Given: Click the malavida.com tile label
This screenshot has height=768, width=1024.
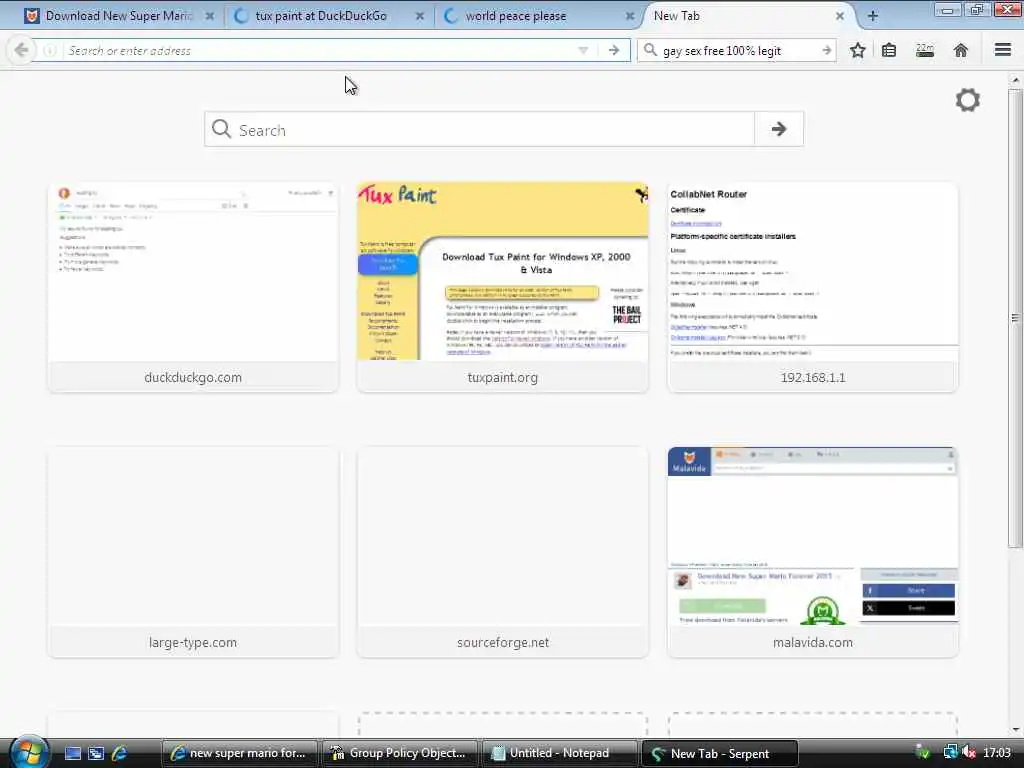Looking at the screenshot, I should [x=813, y=643].
